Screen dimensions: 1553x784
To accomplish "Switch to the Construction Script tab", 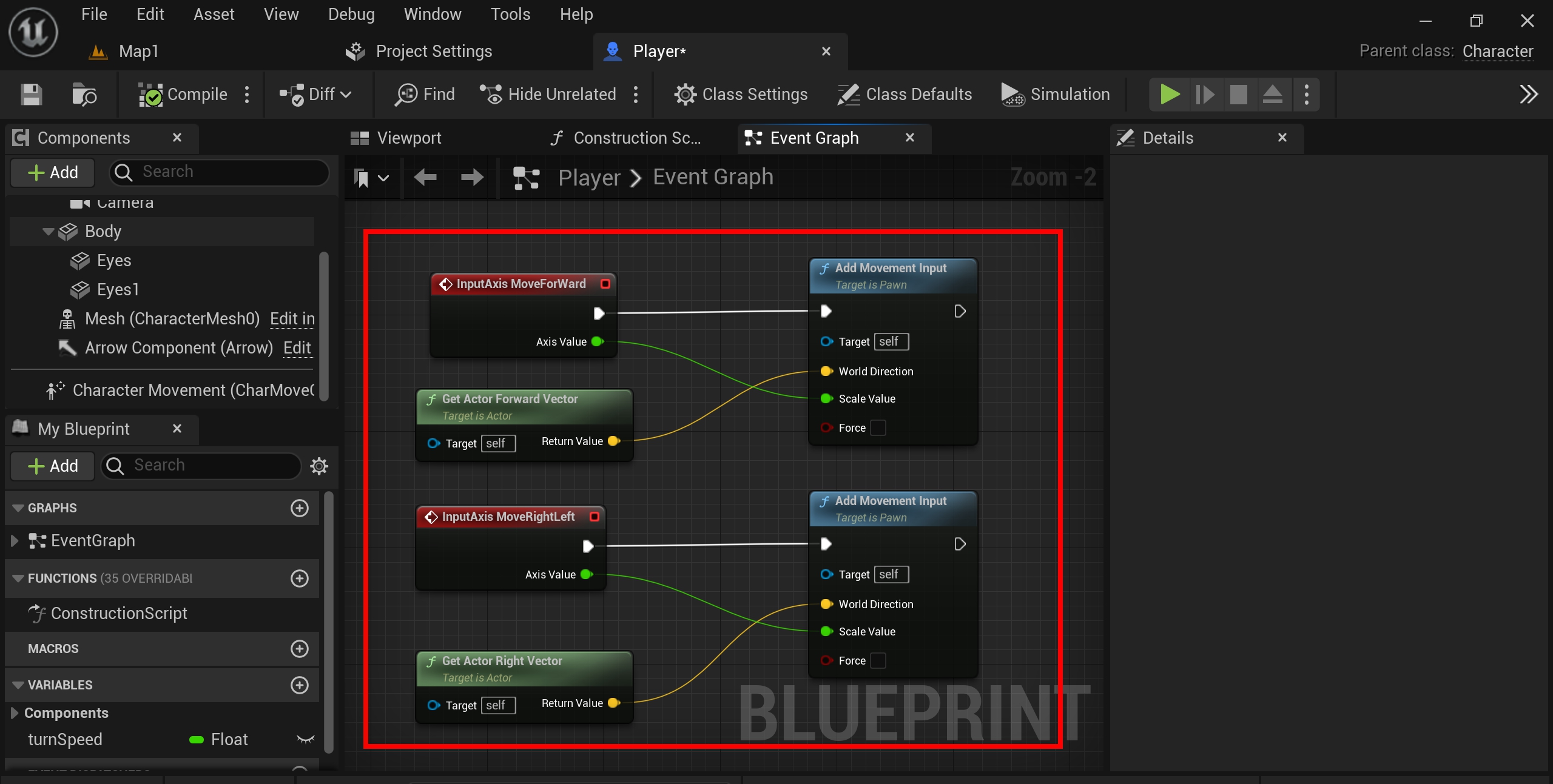I will (625, 138).
